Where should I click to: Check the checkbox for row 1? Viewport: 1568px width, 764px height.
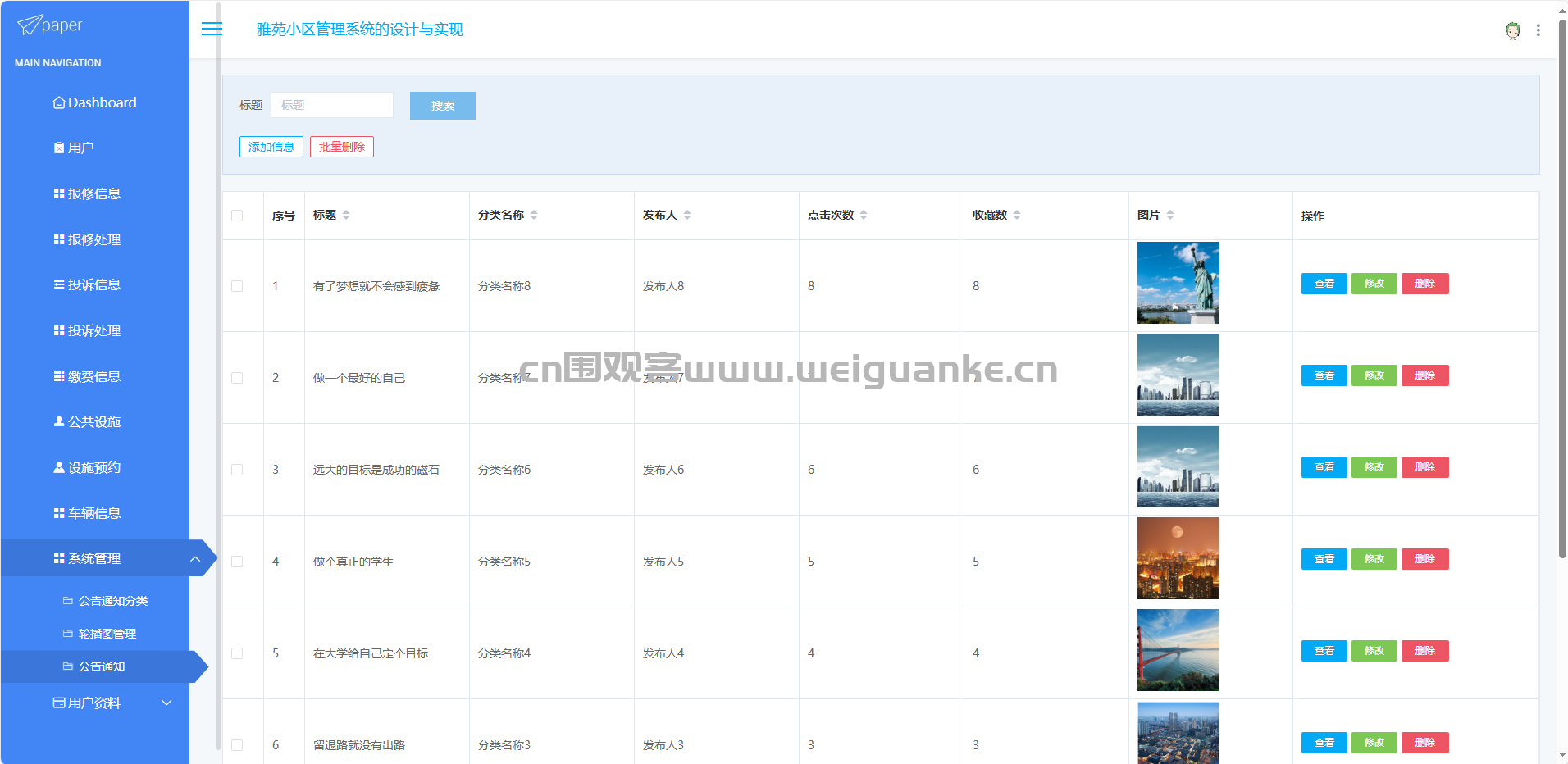pos(237,286)
